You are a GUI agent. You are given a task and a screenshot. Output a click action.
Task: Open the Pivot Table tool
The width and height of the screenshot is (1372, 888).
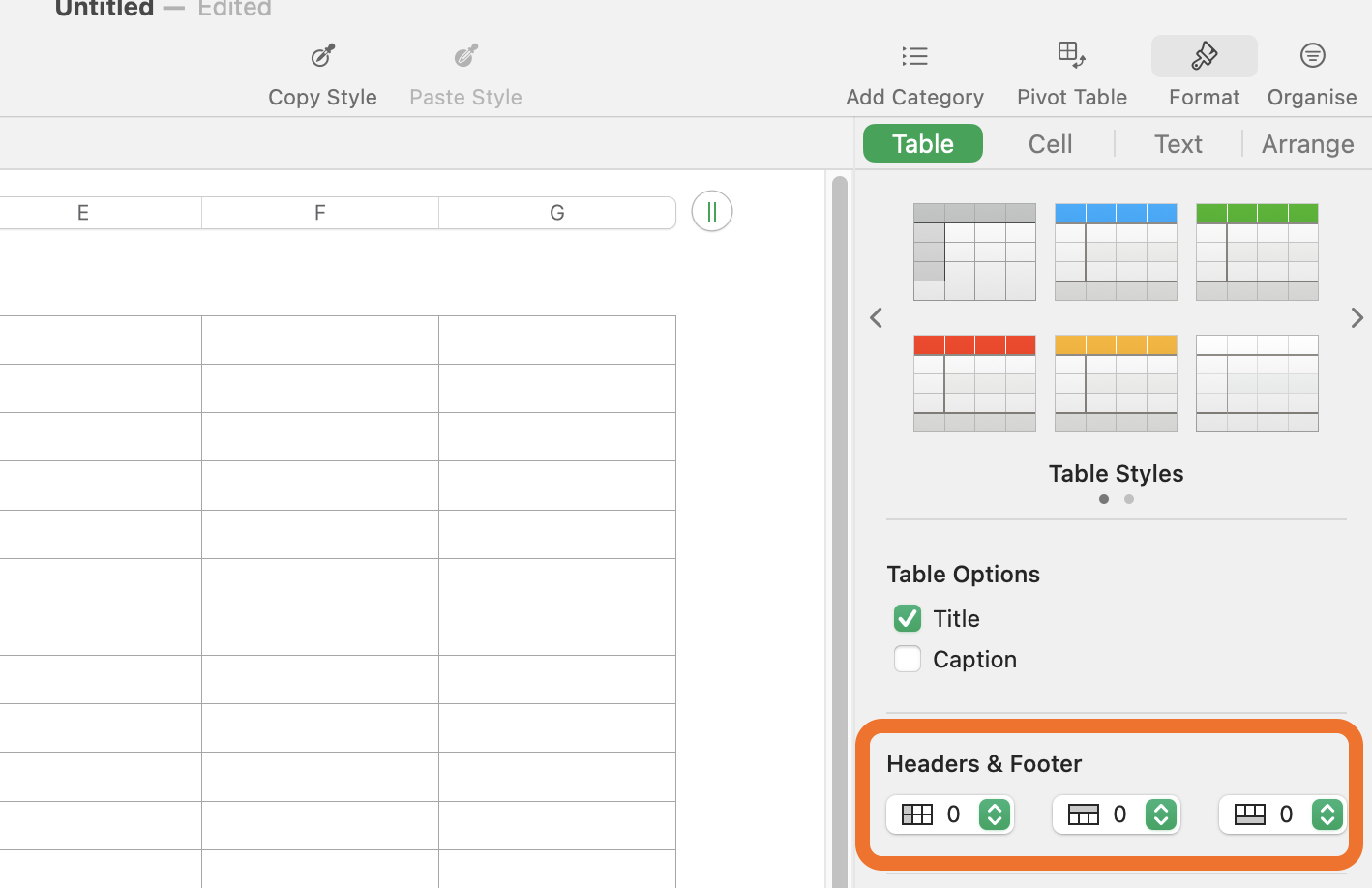click(x=1071, y=56)
